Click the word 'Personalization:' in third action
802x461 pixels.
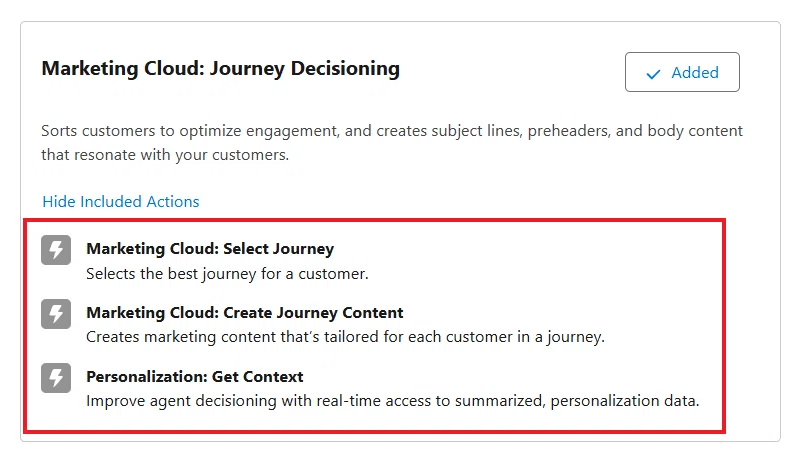click(x=147, y=377)
